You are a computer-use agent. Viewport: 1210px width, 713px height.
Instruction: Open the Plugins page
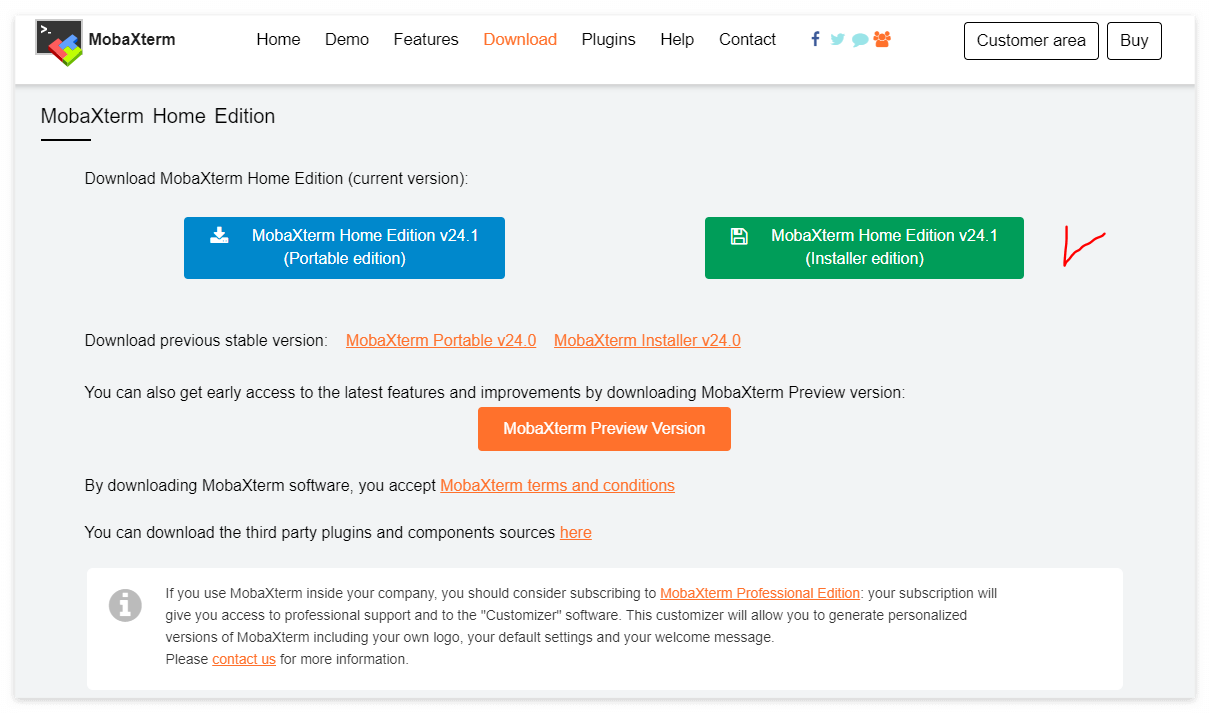pyautogui.click(x=608, y=40)
